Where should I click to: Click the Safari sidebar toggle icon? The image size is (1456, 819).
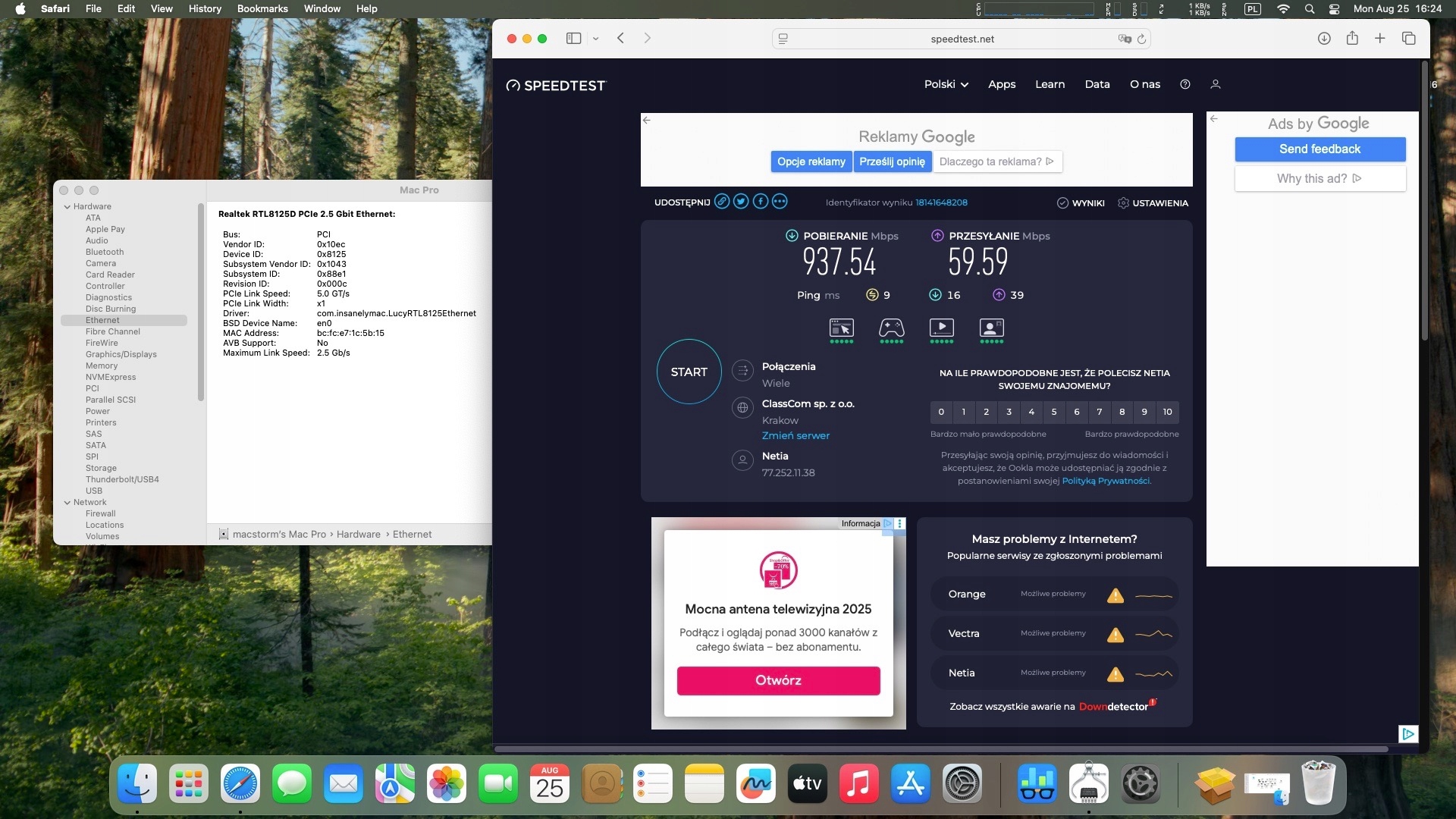[x=573, y=39]
